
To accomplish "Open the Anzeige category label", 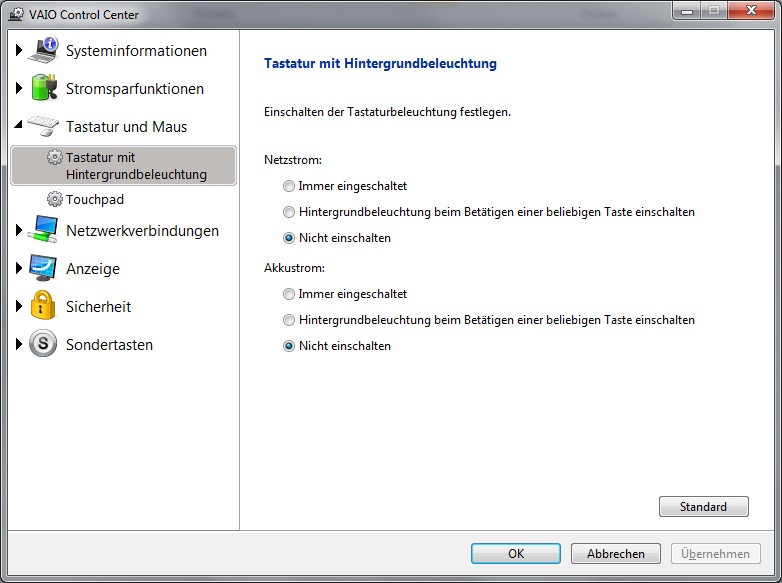I will [x=93, y=269].
